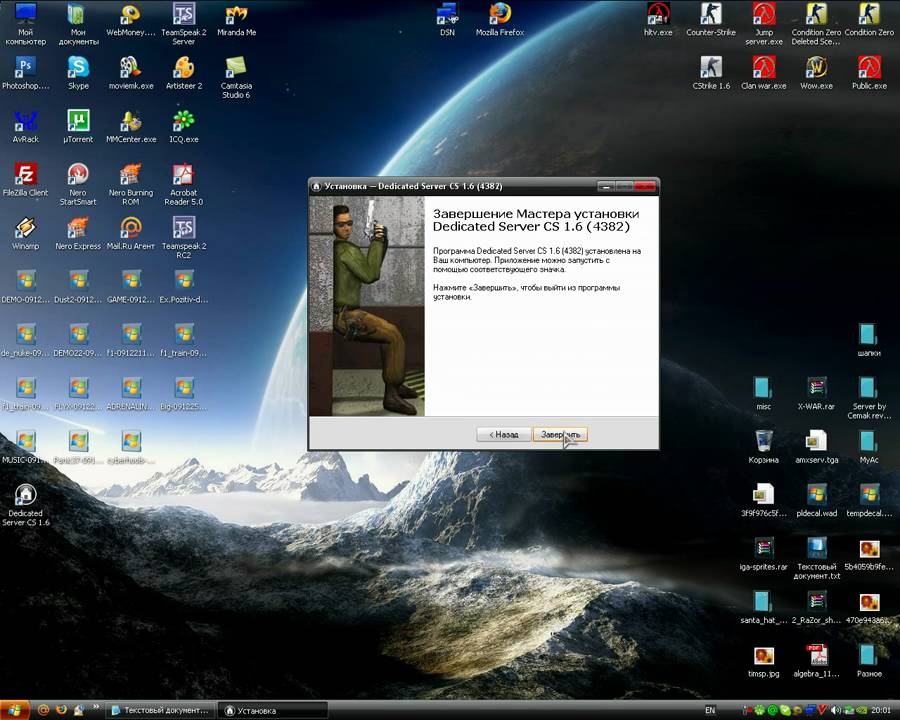Select FileZilla Client desktop icon
The width and height of the screenshot is (900, 720).
point(25,180)
